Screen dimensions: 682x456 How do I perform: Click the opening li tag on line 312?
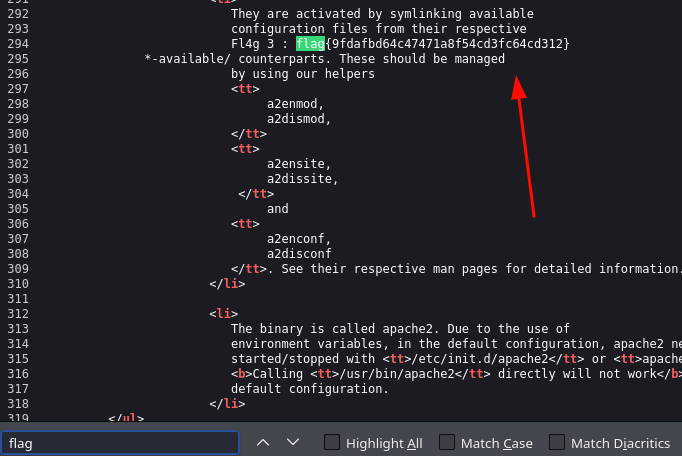[x=224, y=314]
